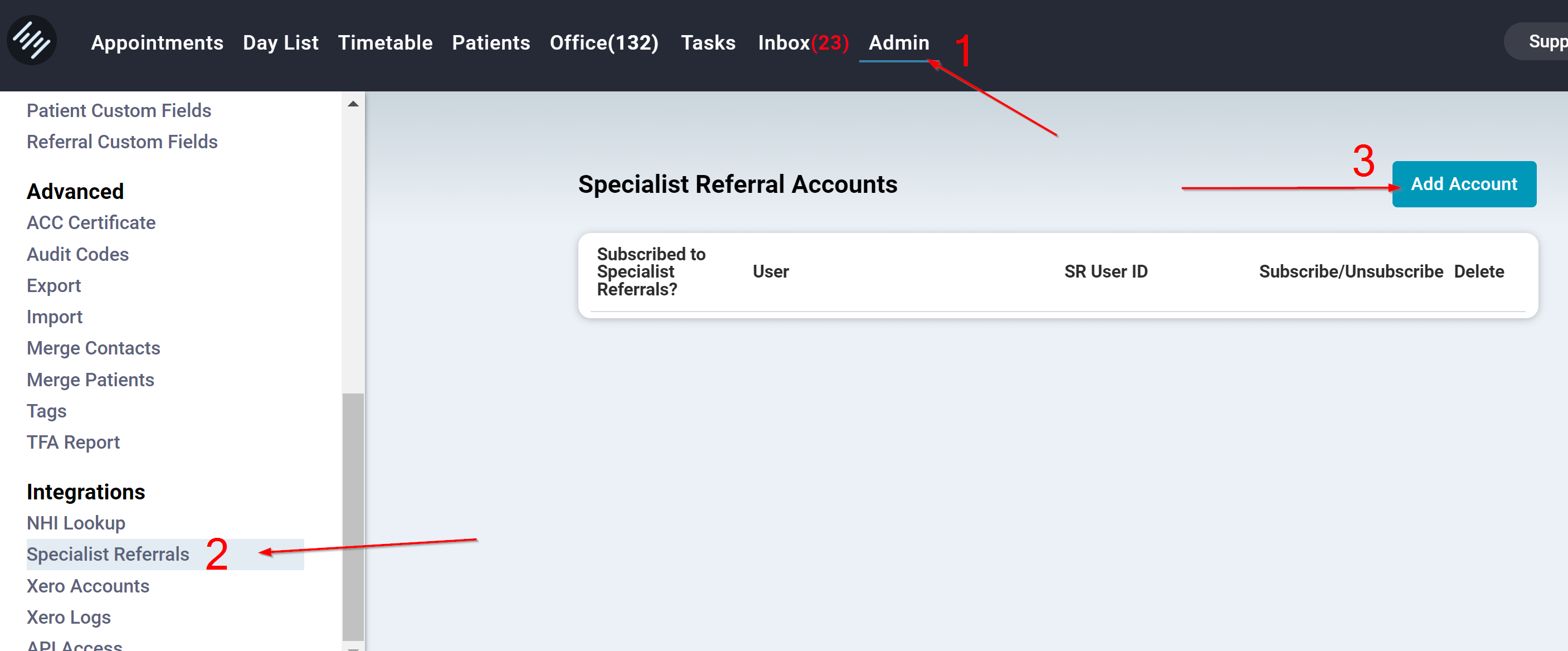This screenshot has height=651, width=1568.
Task: Open Specialist Referrals in sidebar
Action: pos(108,554)
